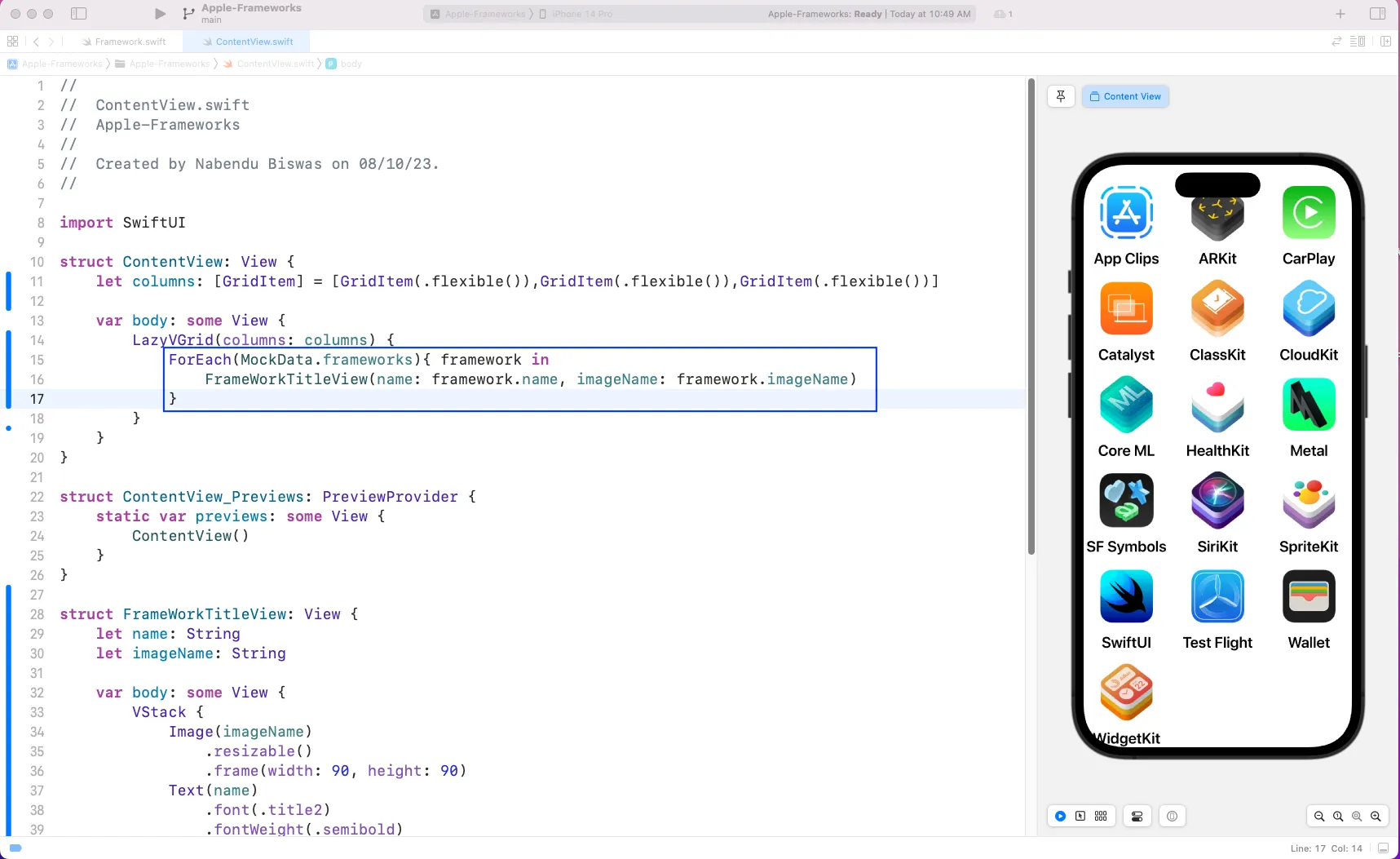Viewport: 1400px width, 859px height.
Task: Click the ARKit icon in preview
Action: pyautogui.click(x=1217, y=218)
